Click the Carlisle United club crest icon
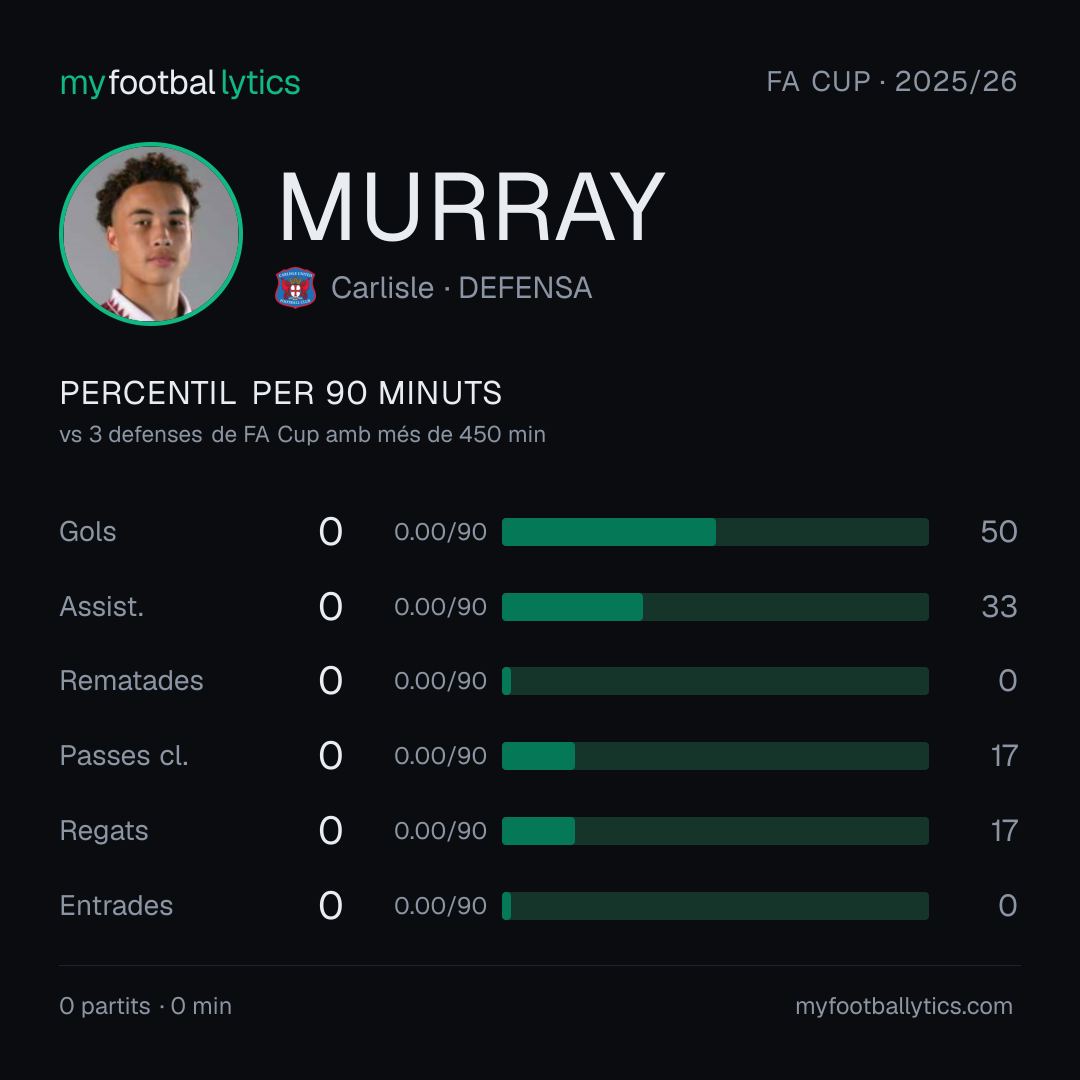This screenshot has width=1080, height=1080. pos(295,288)
